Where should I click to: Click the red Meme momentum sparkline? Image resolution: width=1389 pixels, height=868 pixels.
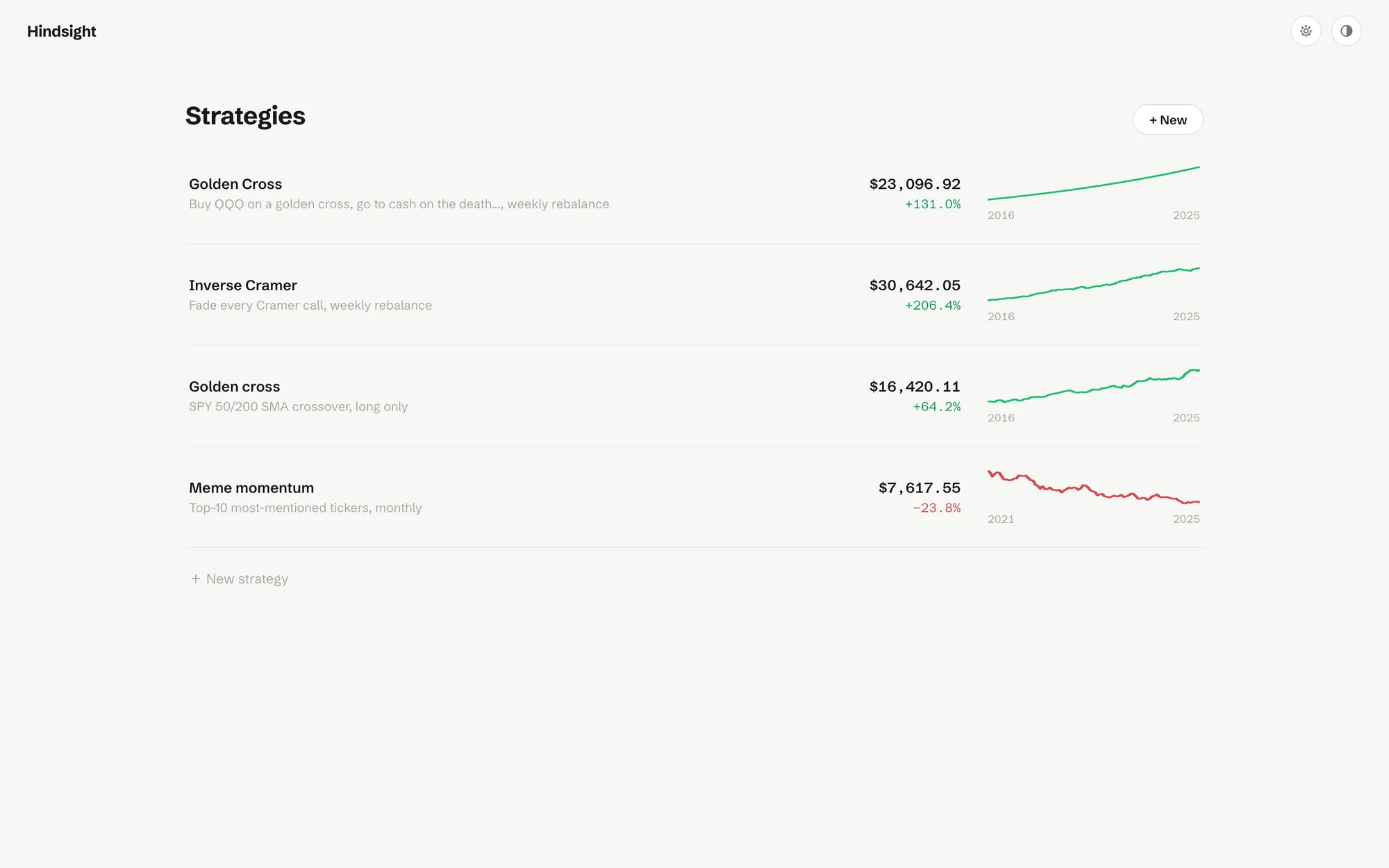[1093, 487]
